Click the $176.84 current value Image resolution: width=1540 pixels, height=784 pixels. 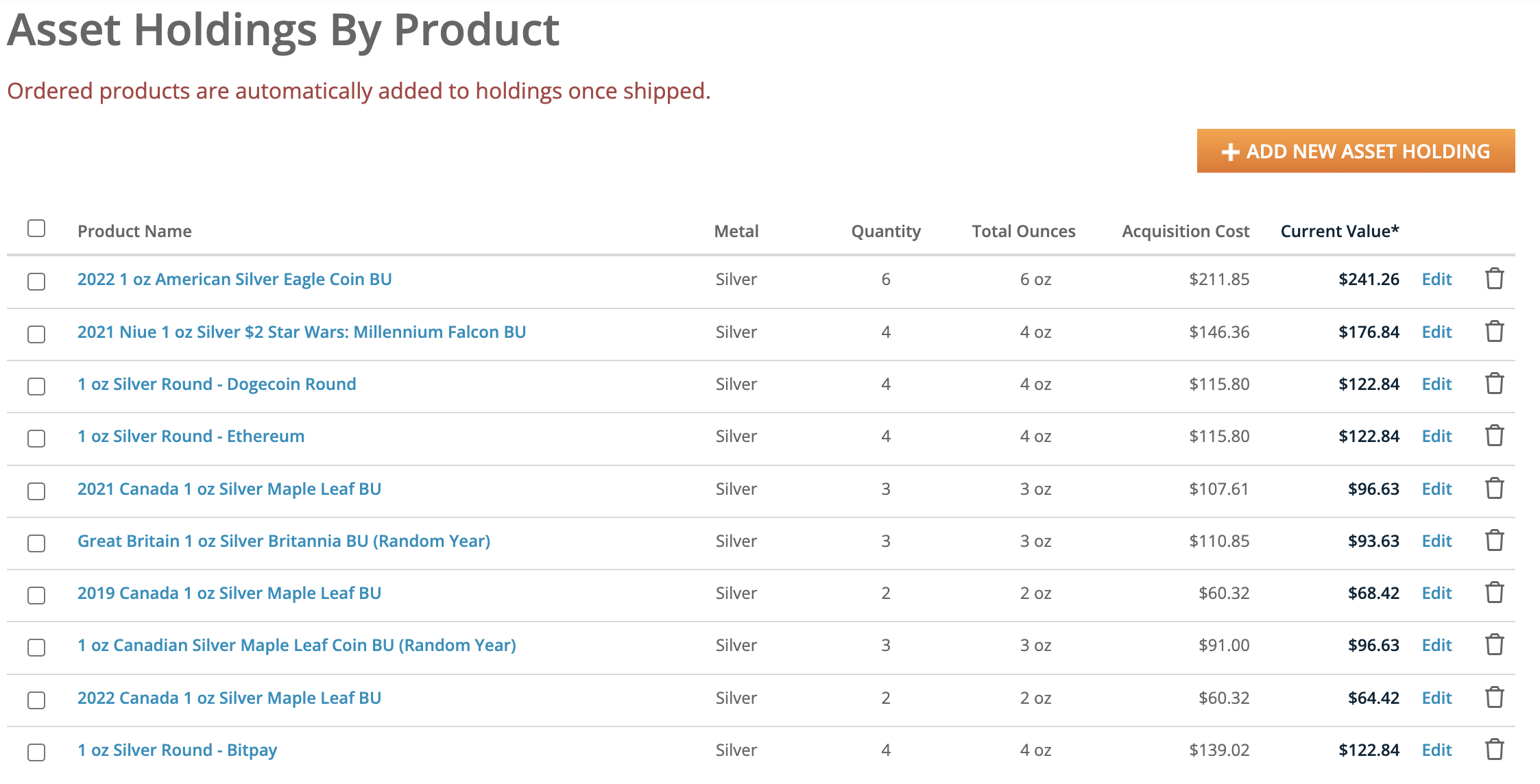point(1369,332)
